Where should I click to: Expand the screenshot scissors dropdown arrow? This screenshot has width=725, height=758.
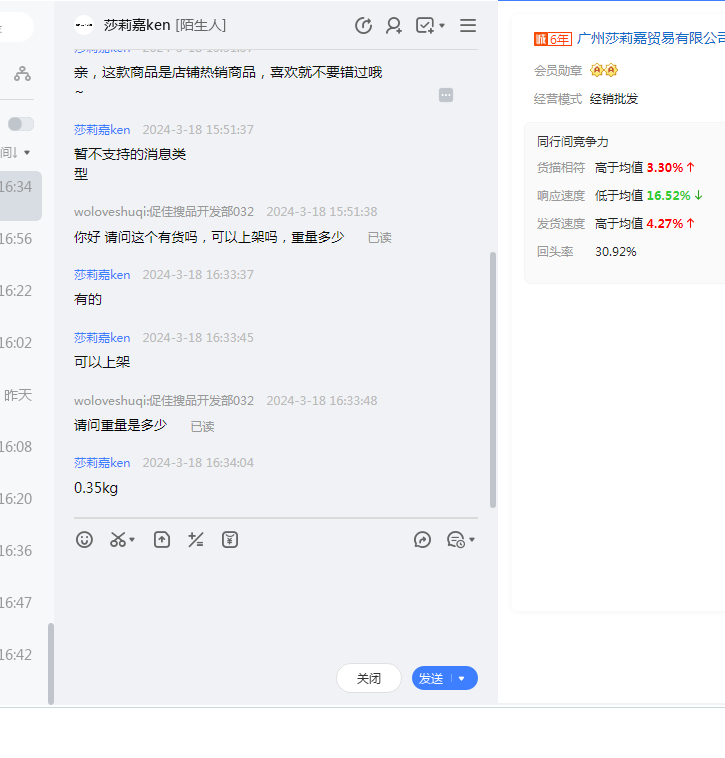pos(132,541)
